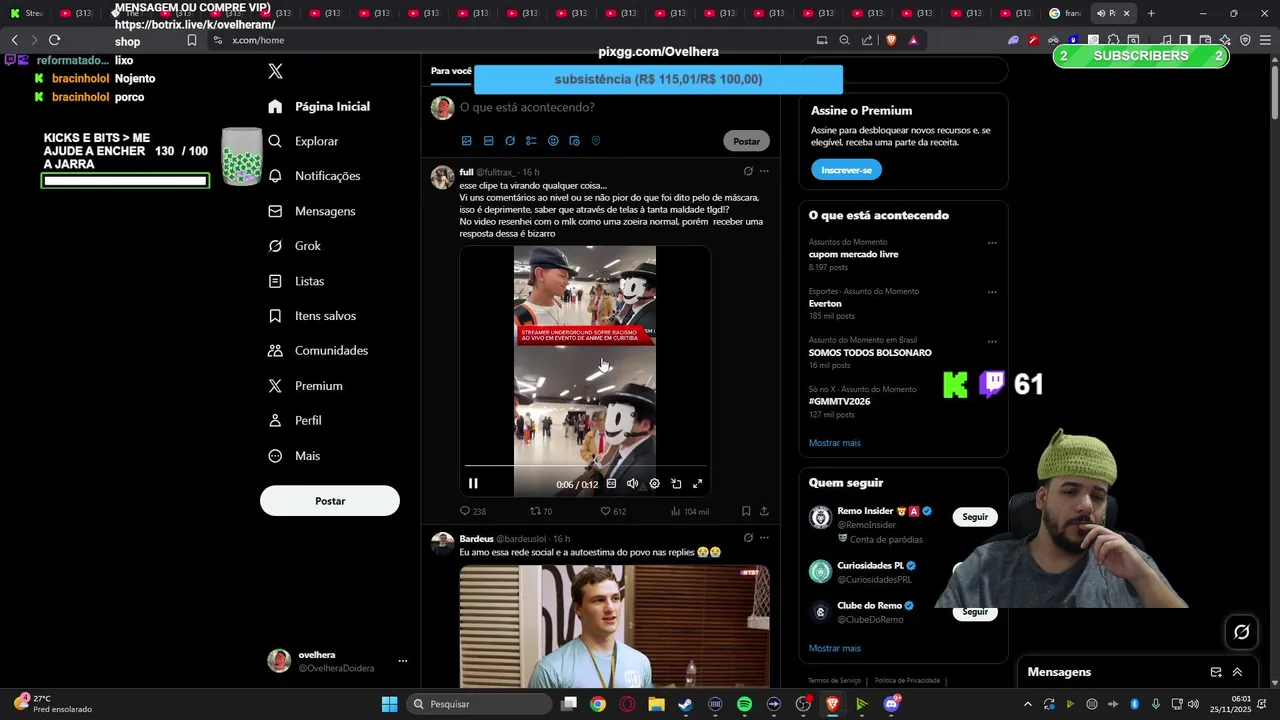The image size is (1280, 720).
Task: Schedule the post using the calendar icon
Action: coord(574,141)
